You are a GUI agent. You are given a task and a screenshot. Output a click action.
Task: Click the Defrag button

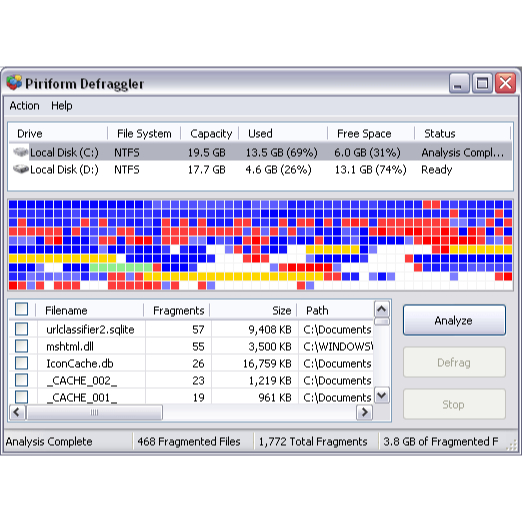click(454, 362)
